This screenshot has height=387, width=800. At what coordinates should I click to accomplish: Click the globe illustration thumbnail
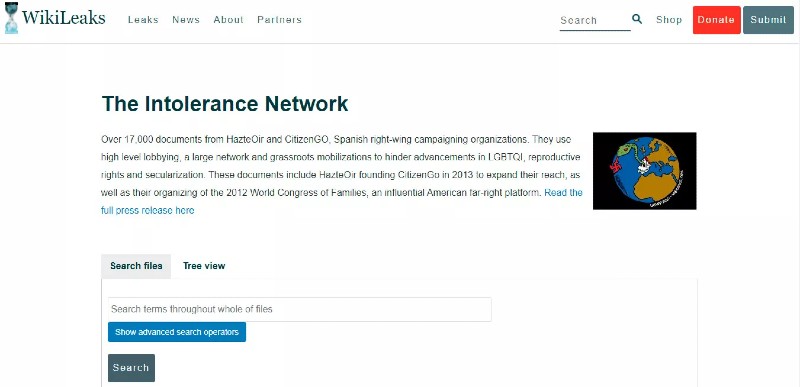pos(644,171)
